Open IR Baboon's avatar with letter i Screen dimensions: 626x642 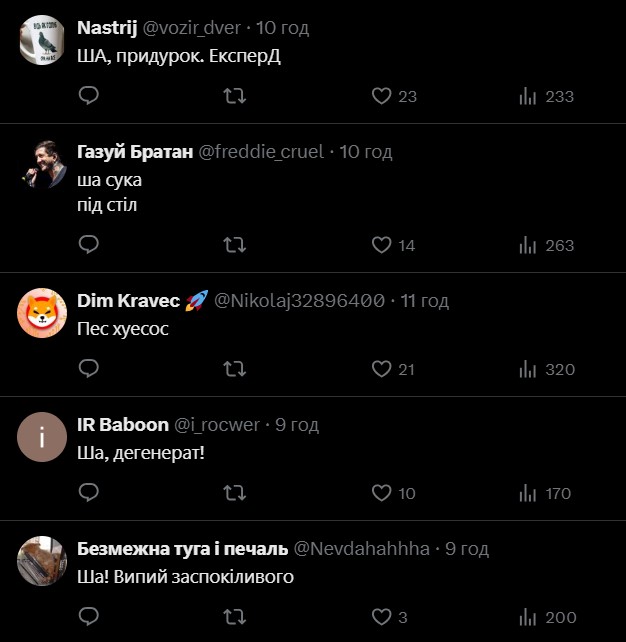pyautogui.click(x=42, y=437)
